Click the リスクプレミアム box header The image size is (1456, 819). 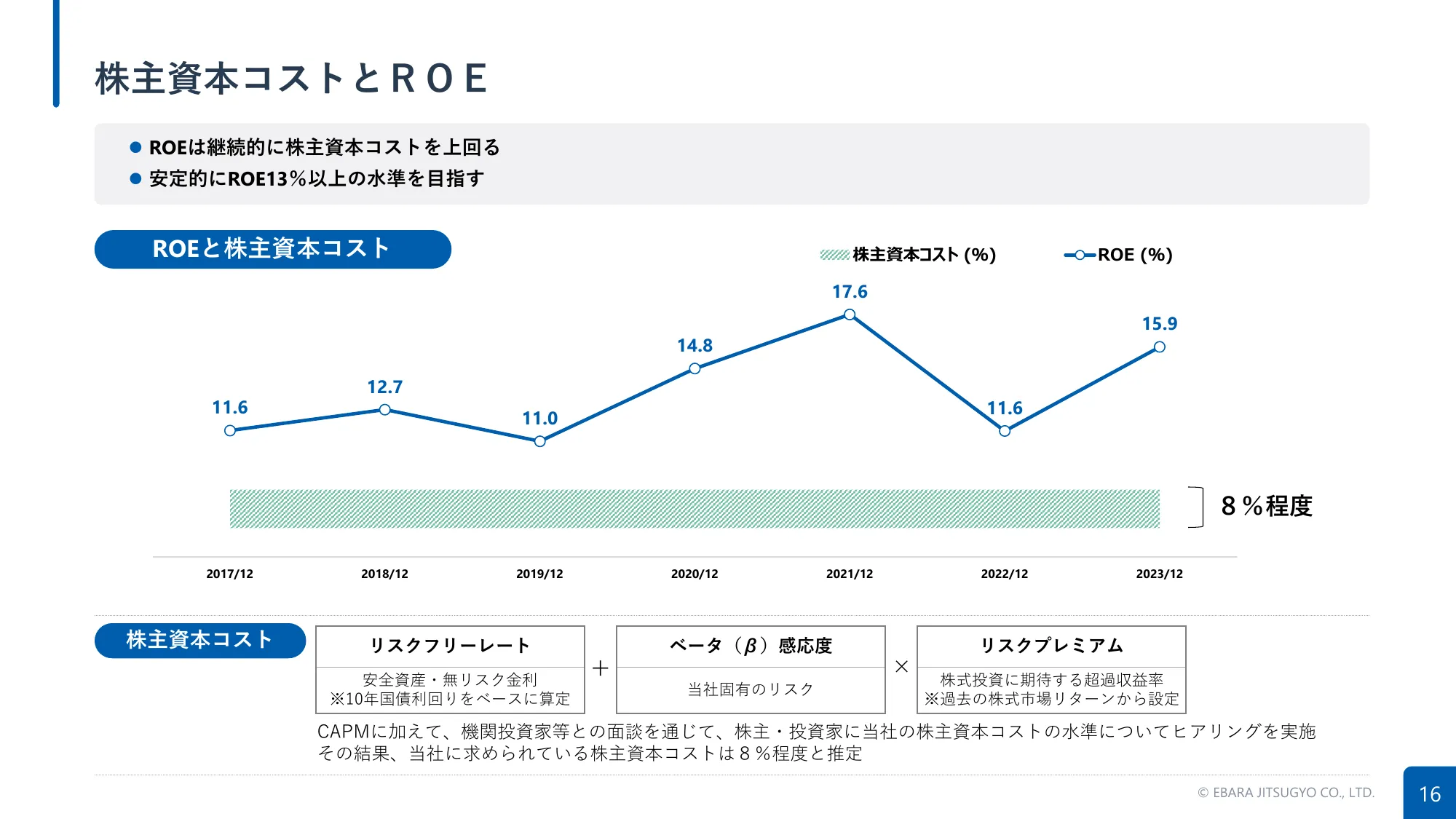(1051, 646)
